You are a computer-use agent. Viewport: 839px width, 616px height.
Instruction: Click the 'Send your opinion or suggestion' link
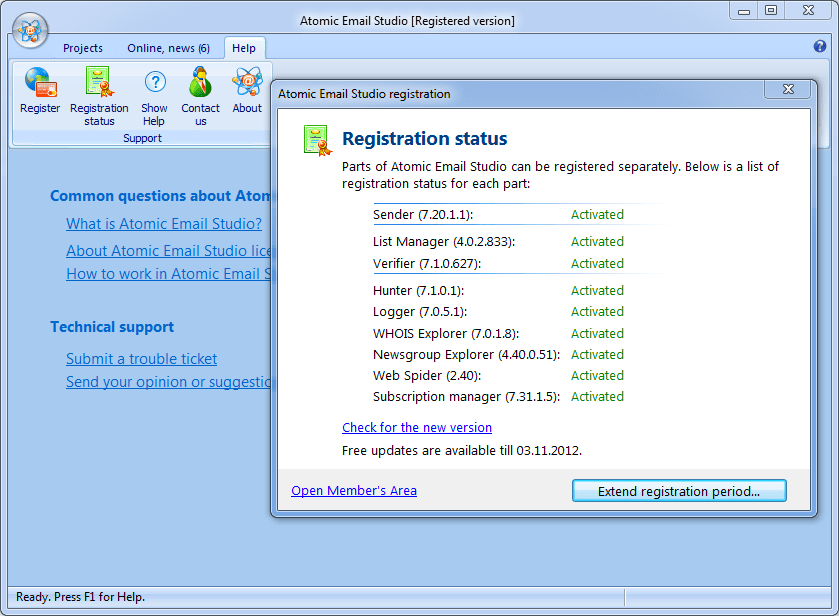coord(168,382)
